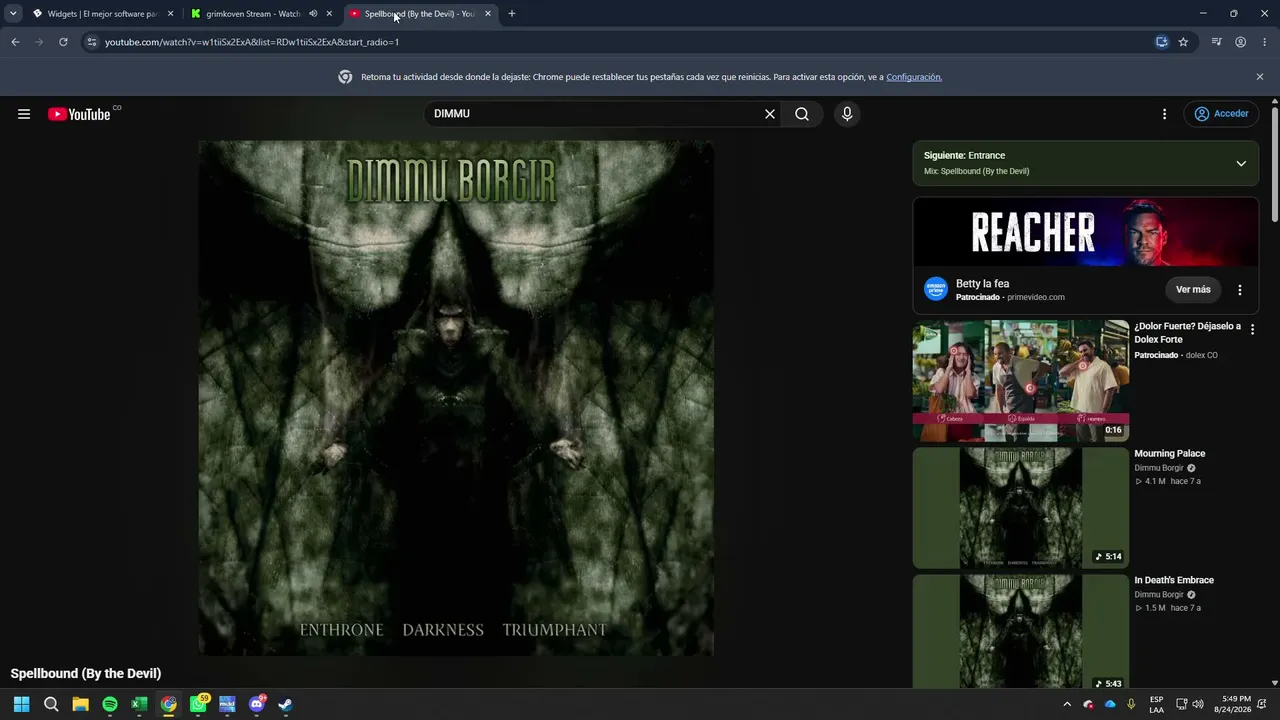1280x720 pixels.
Task: Open WhatsApp from the taskbar
Action: click(x=198, y=704)
